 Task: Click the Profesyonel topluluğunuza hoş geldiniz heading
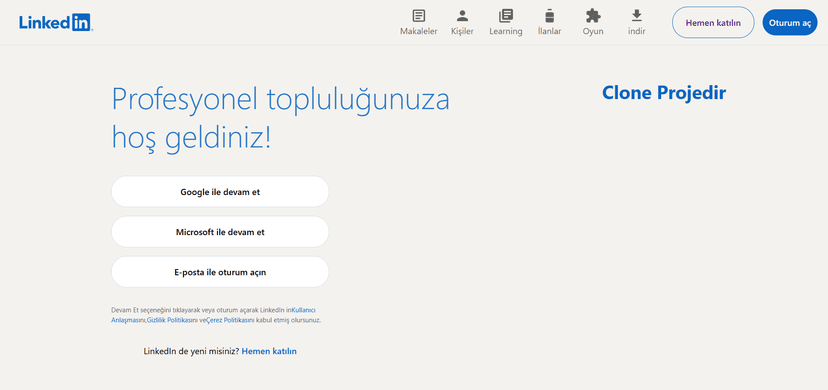pos(280,119)
